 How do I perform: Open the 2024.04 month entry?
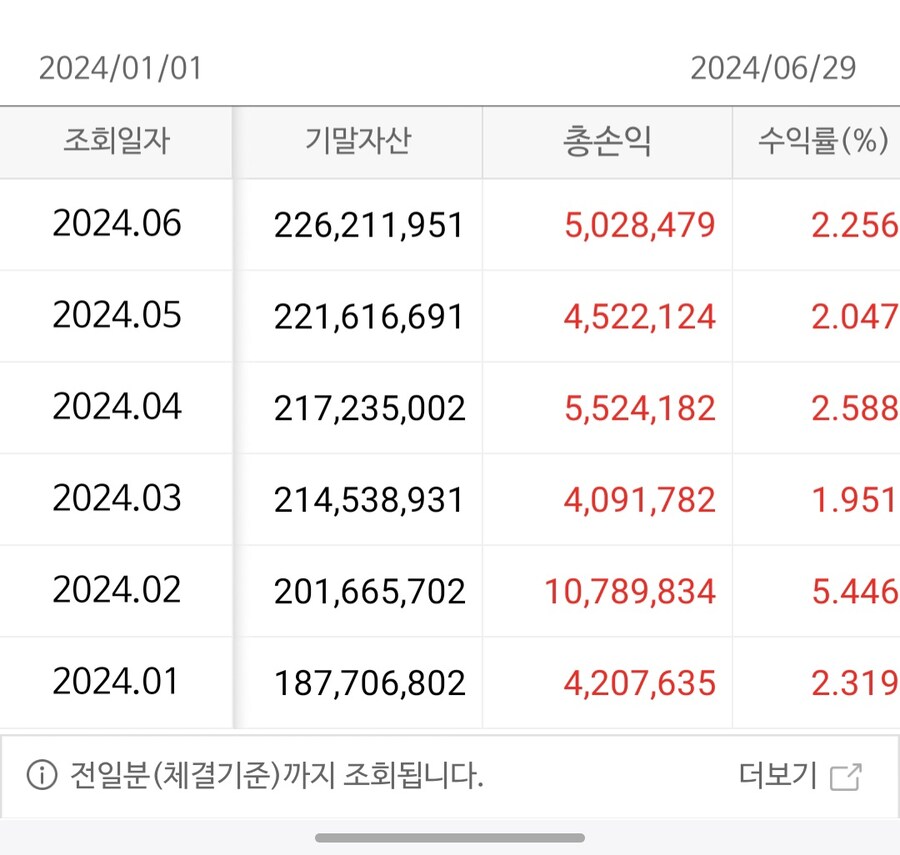pyautogui.click(x=117, y=408)
